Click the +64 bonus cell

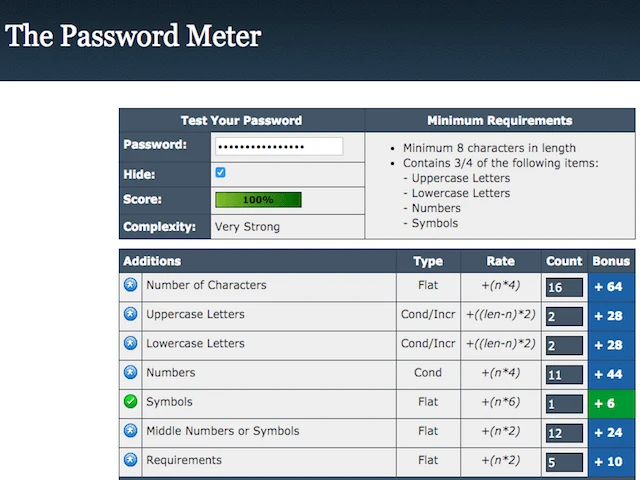coord(611,286)
